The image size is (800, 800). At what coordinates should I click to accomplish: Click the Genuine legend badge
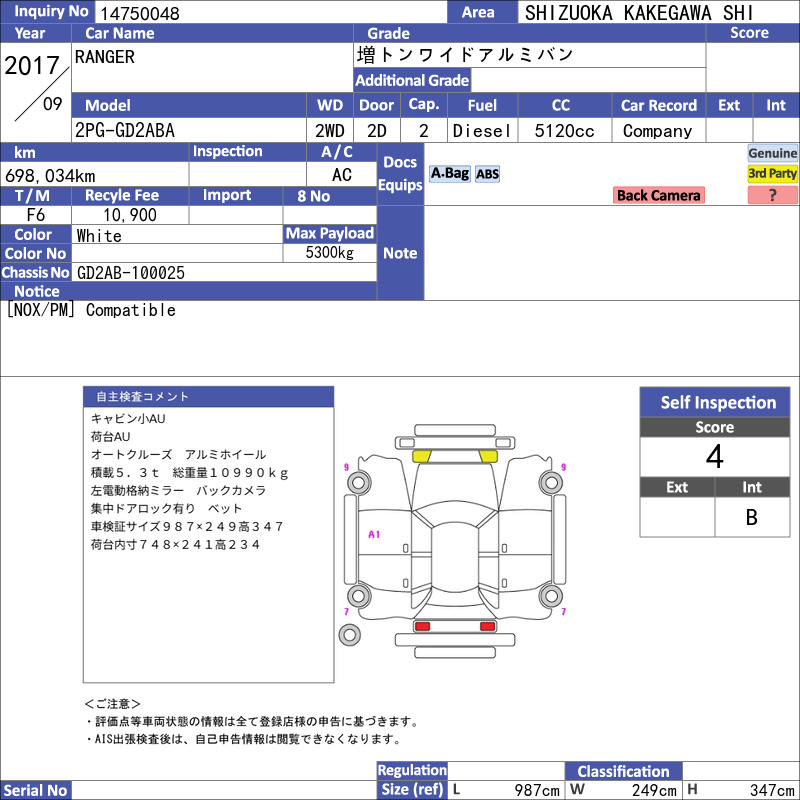(772, 153)
